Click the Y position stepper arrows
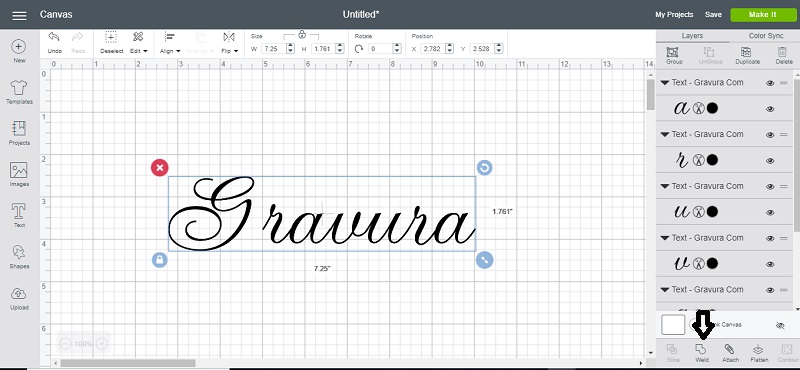 (x=498, y=49)
